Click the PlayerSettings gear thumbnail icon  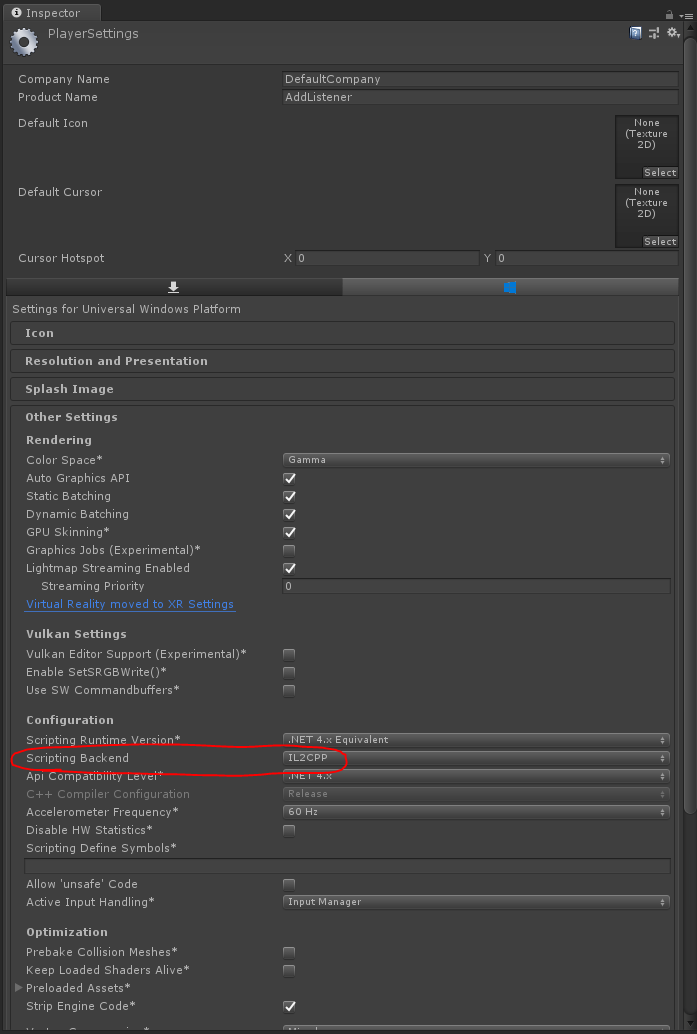pos(23,42)
